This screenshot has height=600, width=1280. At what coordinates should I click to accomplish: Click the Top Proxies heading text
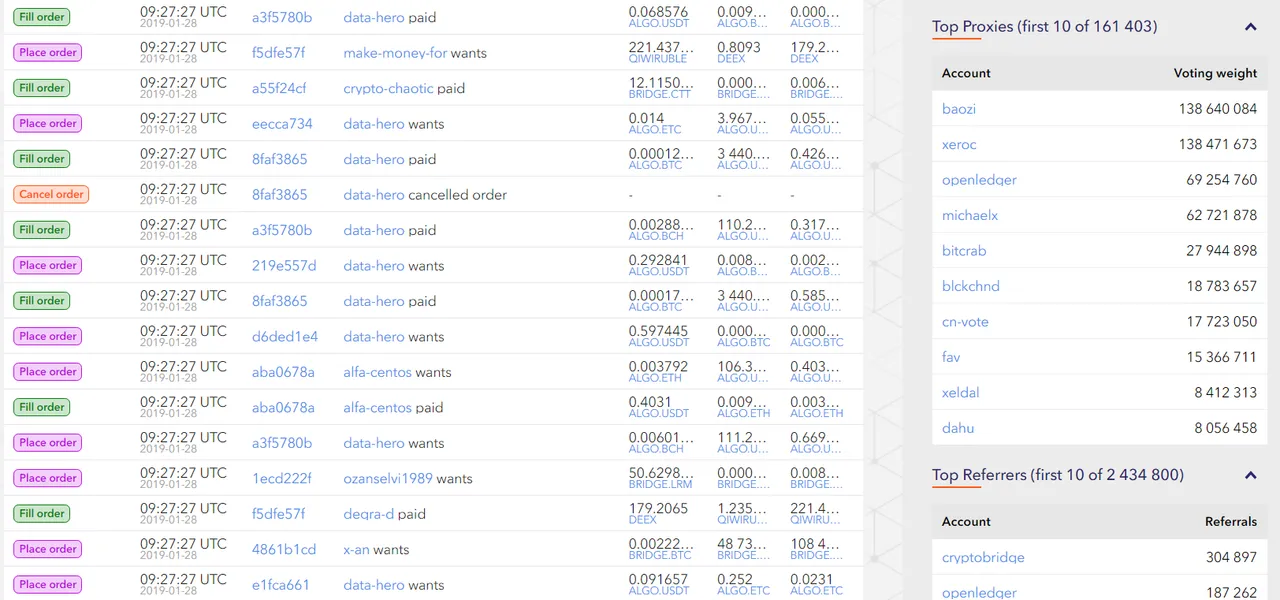click(x=1045, y=27)
